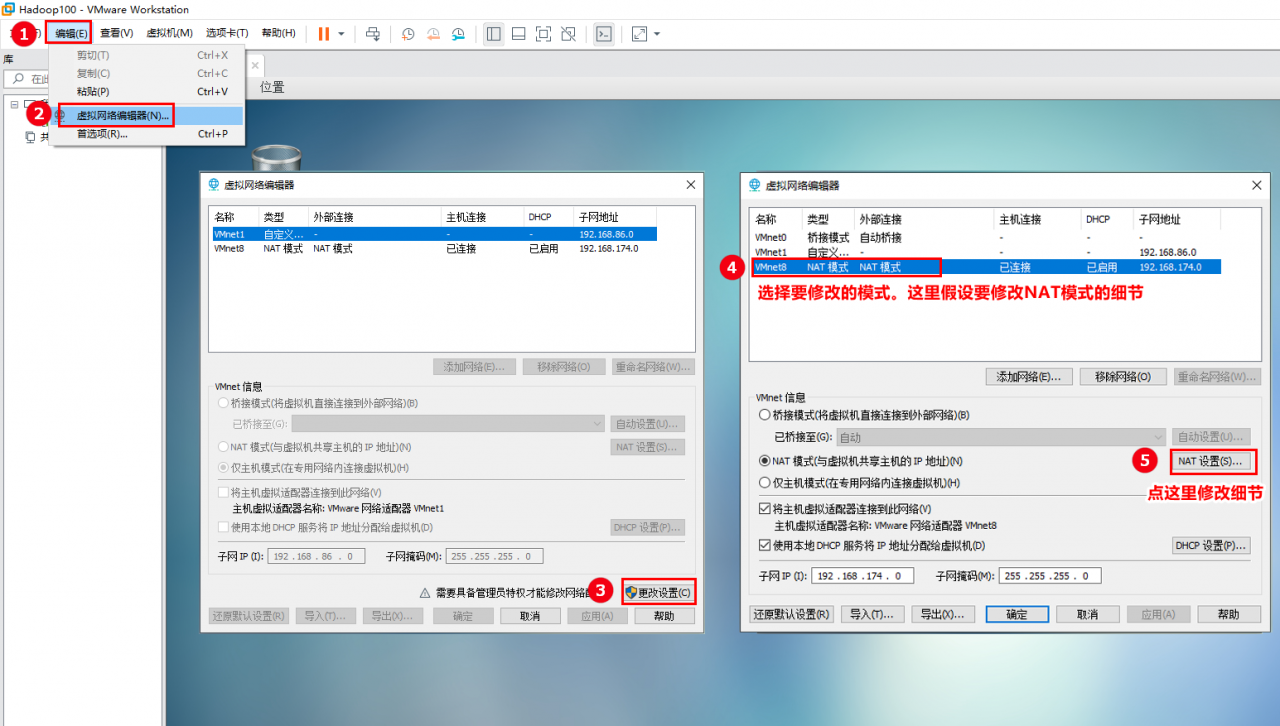Click NAT 设置(S)... button in right dialog
Image resolution: width=1280 pixels, height=726 pixels.
point(1211,462)
